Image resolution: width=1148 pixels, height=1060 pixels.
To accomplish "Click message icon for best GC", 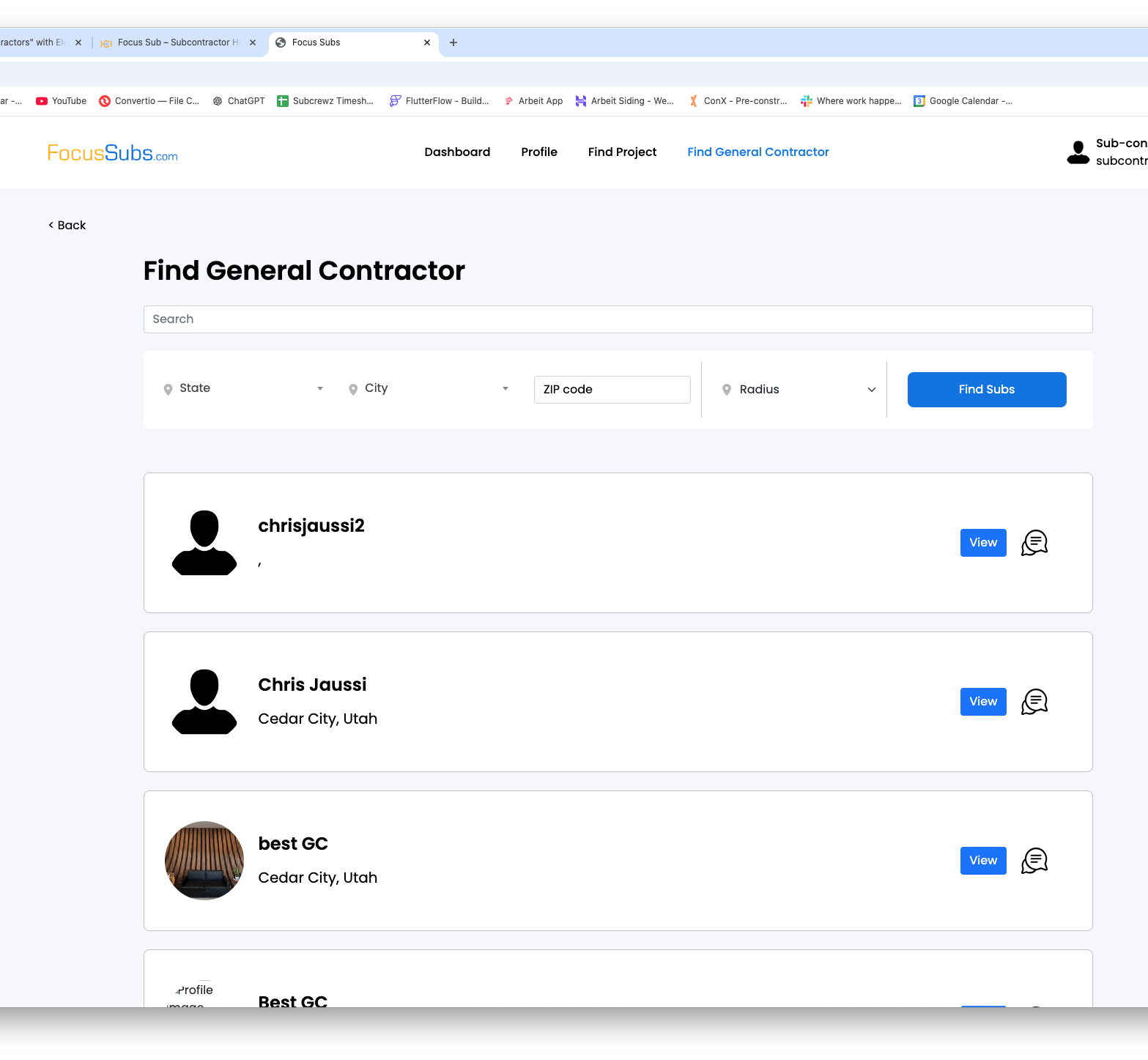I will click(1034, 861).
